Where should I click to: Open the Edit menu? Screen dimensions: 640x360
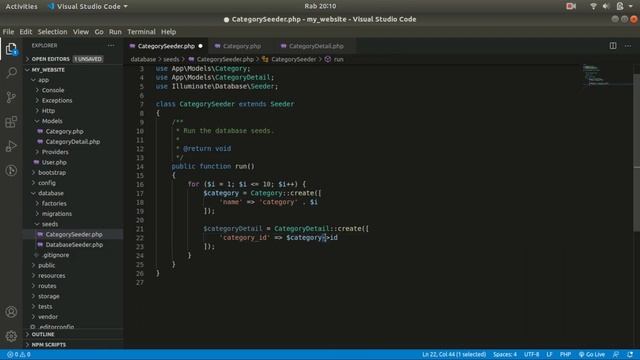coord(25,32)
